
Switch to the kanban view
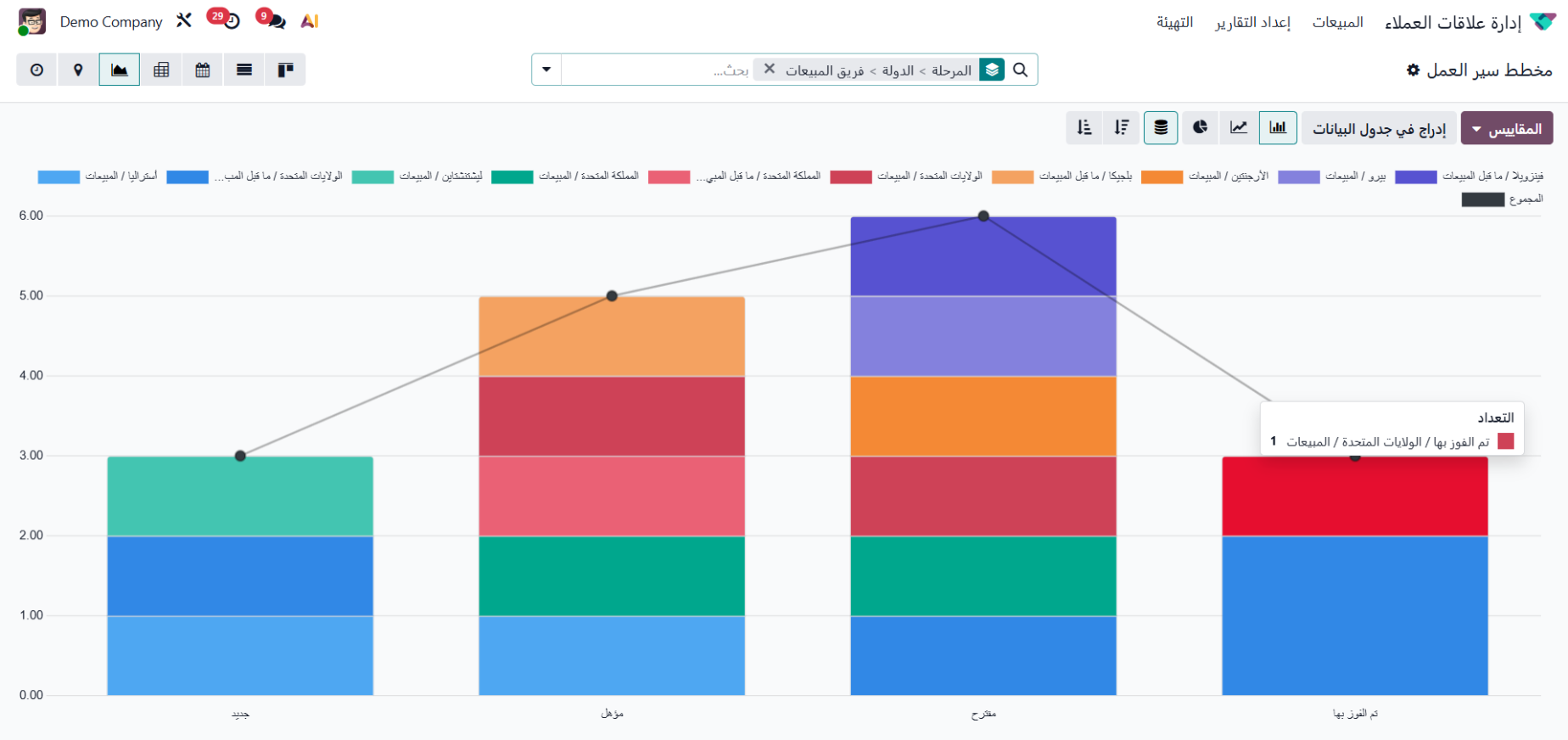pyautogui.click(x=286, y=70)
